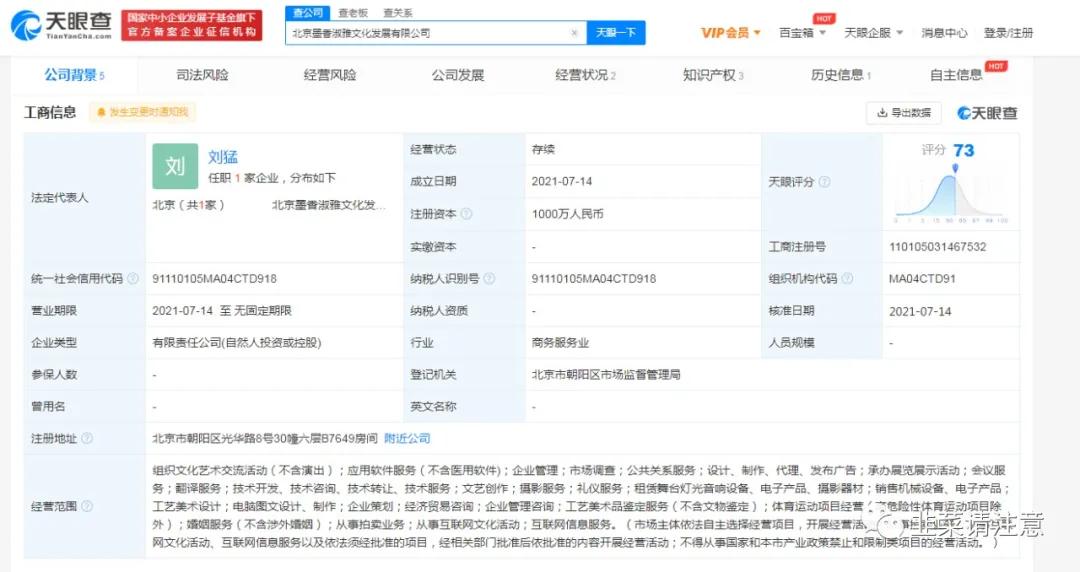Click the help icon next to 注册地址

(x=87, y=438)
